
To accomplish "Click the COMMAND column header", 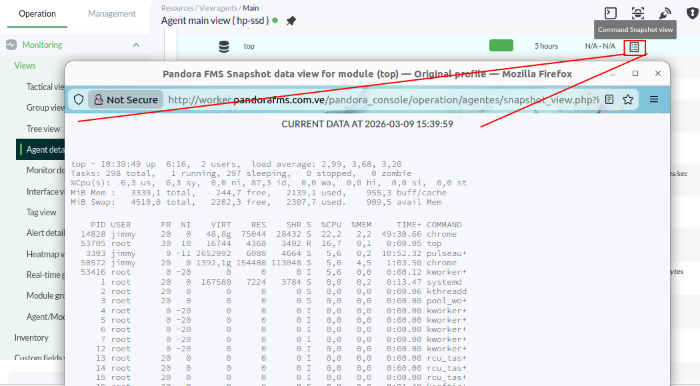I will pos(444,224).
